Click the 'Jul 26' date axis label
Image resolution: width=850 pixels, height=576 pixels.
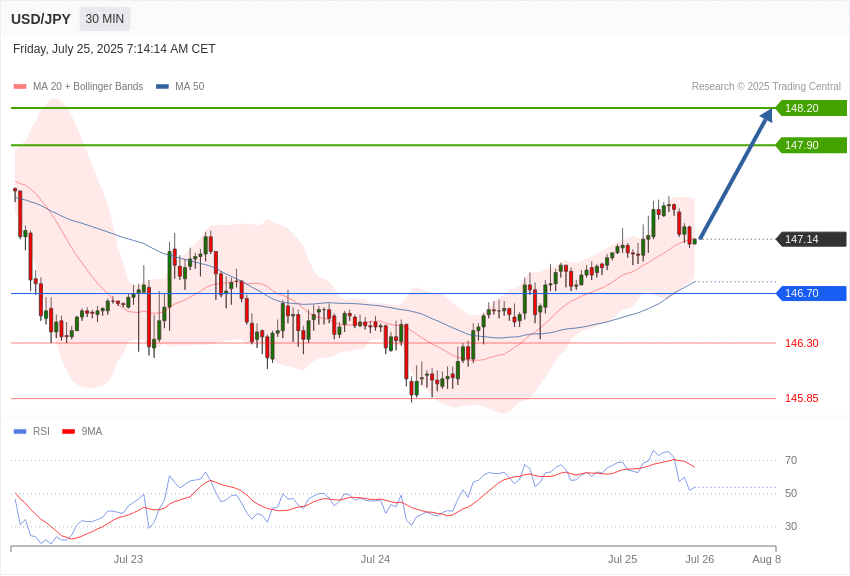click(700, 559)
